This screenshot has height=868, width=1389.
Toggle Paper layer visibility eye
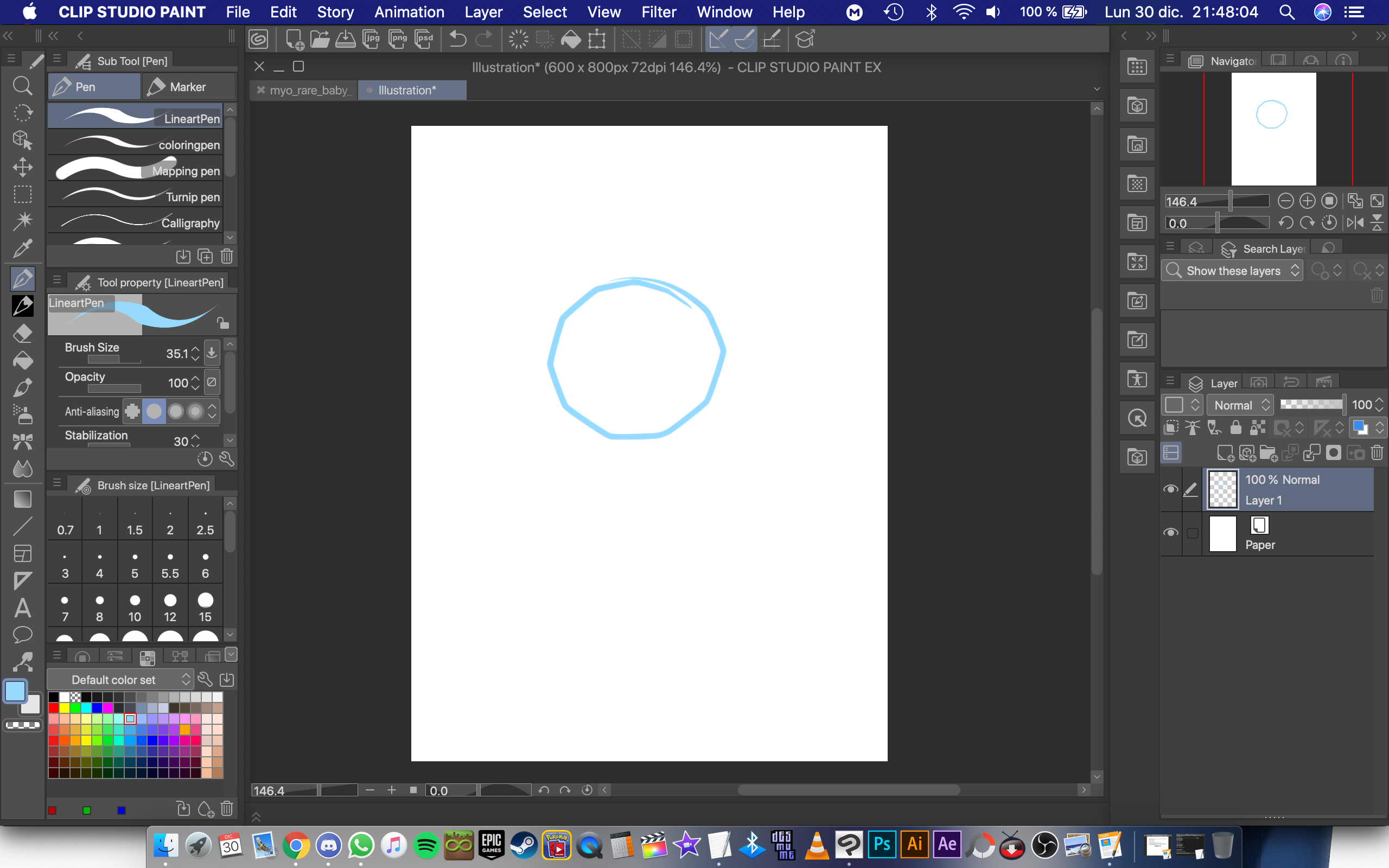[1170, 532]
